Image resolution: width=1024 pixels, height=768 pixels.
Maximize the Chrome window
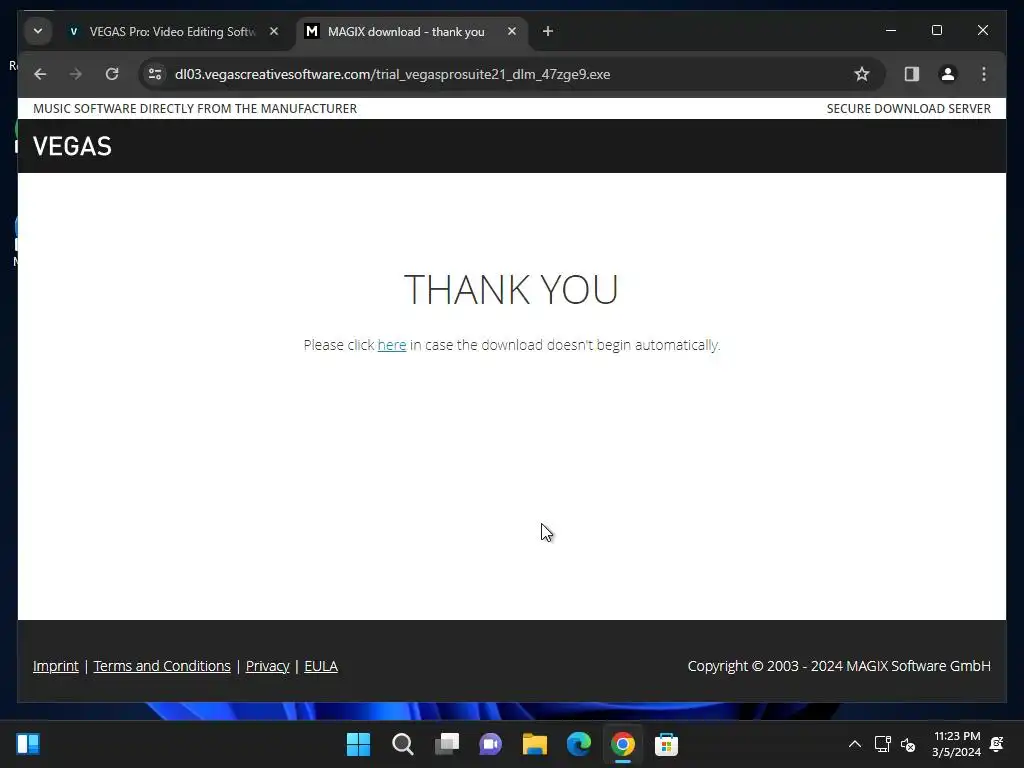point(936,31)
